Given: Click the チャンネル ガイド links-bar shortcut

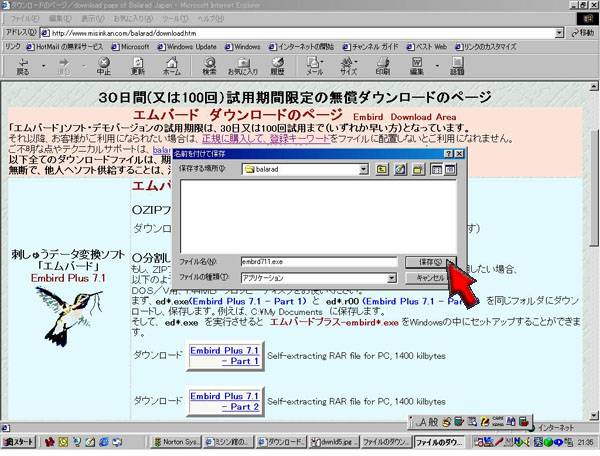Looking at the screenshot, I should pyautogui.click(x=370, y=47).
